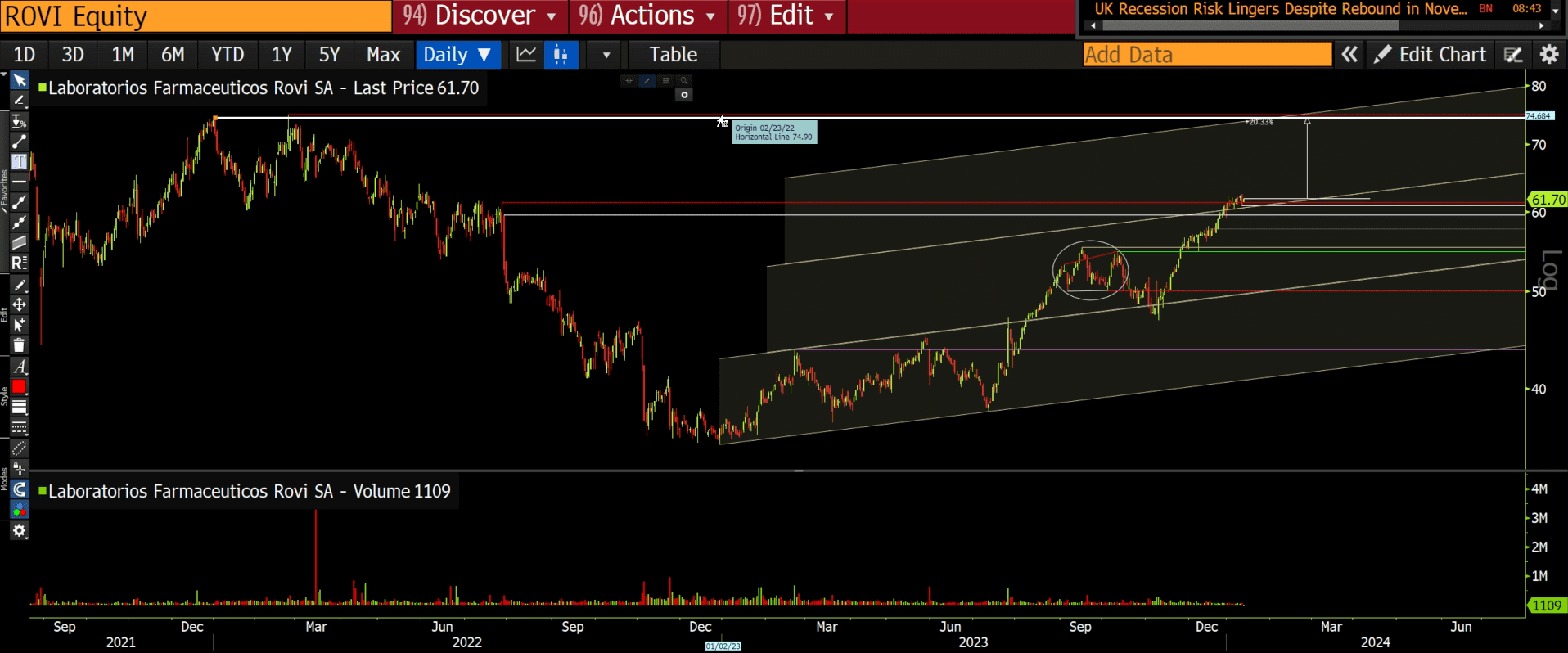Select the Max time range
This screenshot has height=653, width=1568.
[383, 55]
